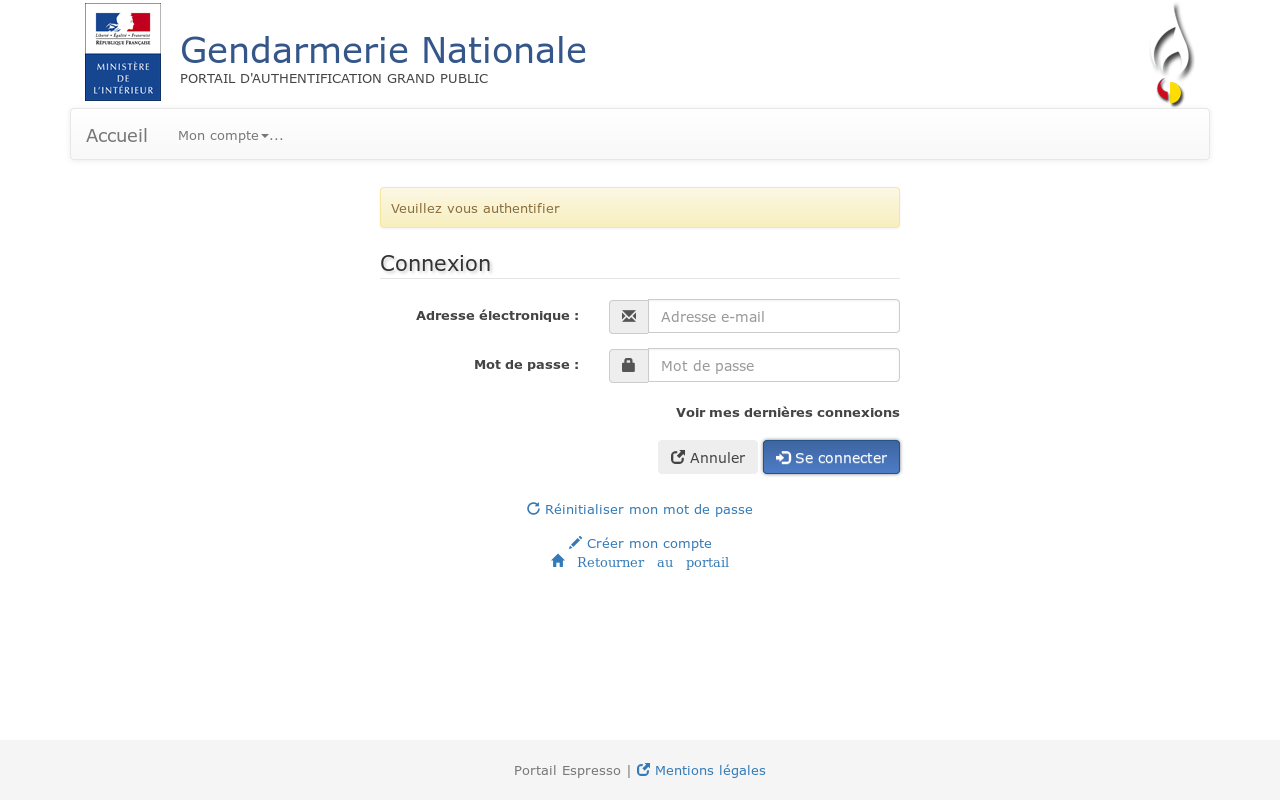This screenshot has width=1280, height=800.
Task: Follow the Créer mon compte link
Action: (640, 543)
